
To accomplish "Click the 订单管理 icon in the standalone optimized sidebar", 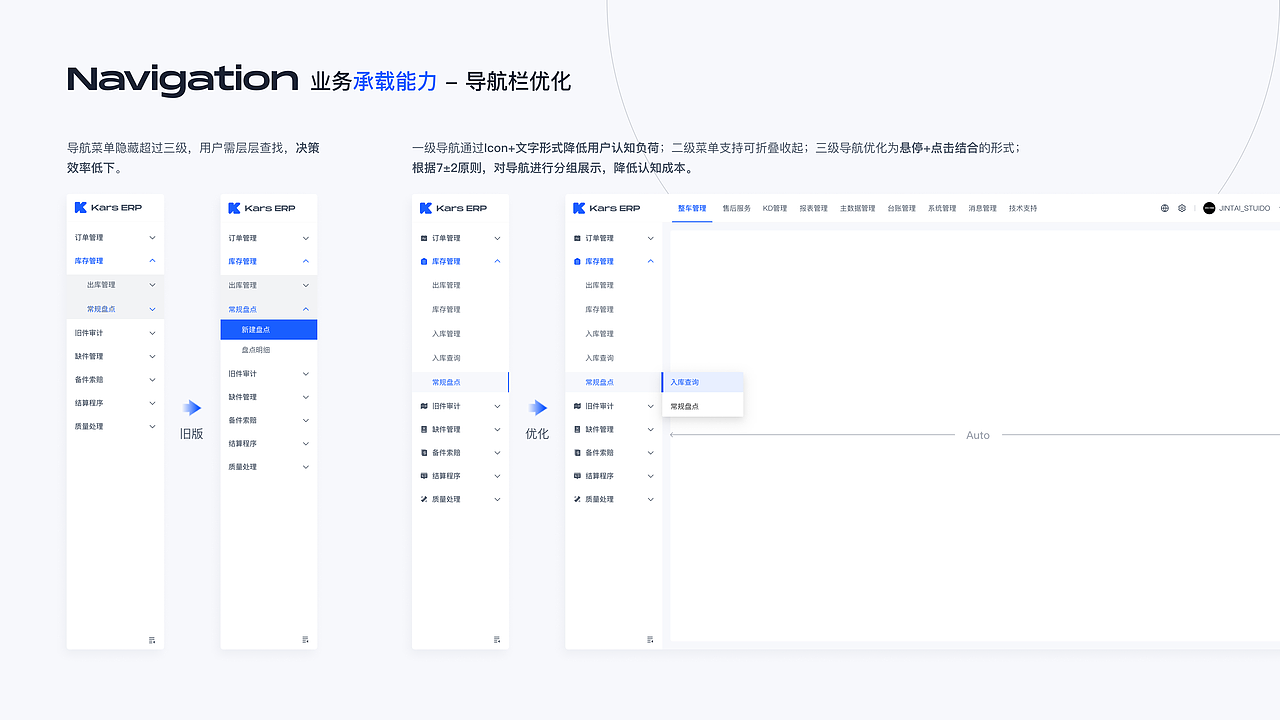I will tap(424, 238).
